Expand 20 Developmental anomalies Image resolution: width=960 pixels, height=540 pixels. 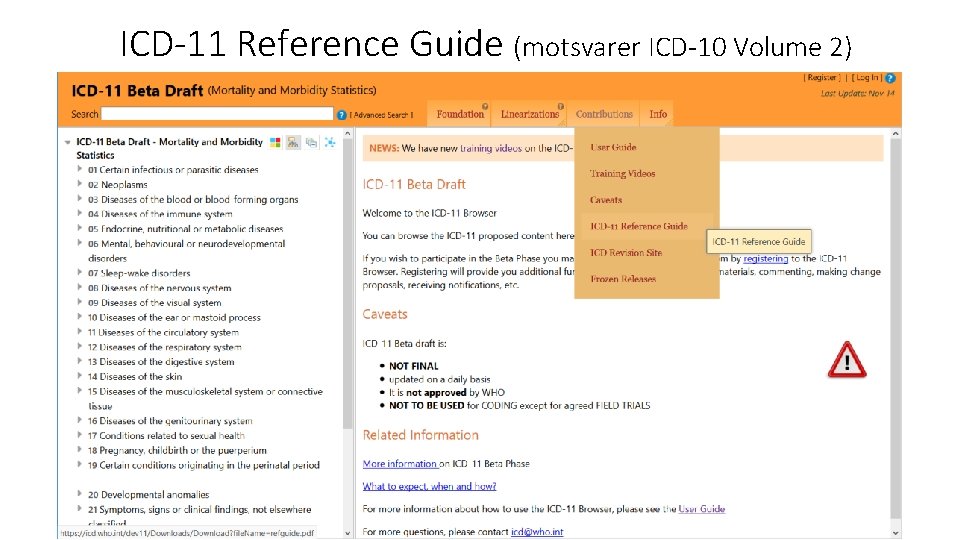click(x=80, y=493)
